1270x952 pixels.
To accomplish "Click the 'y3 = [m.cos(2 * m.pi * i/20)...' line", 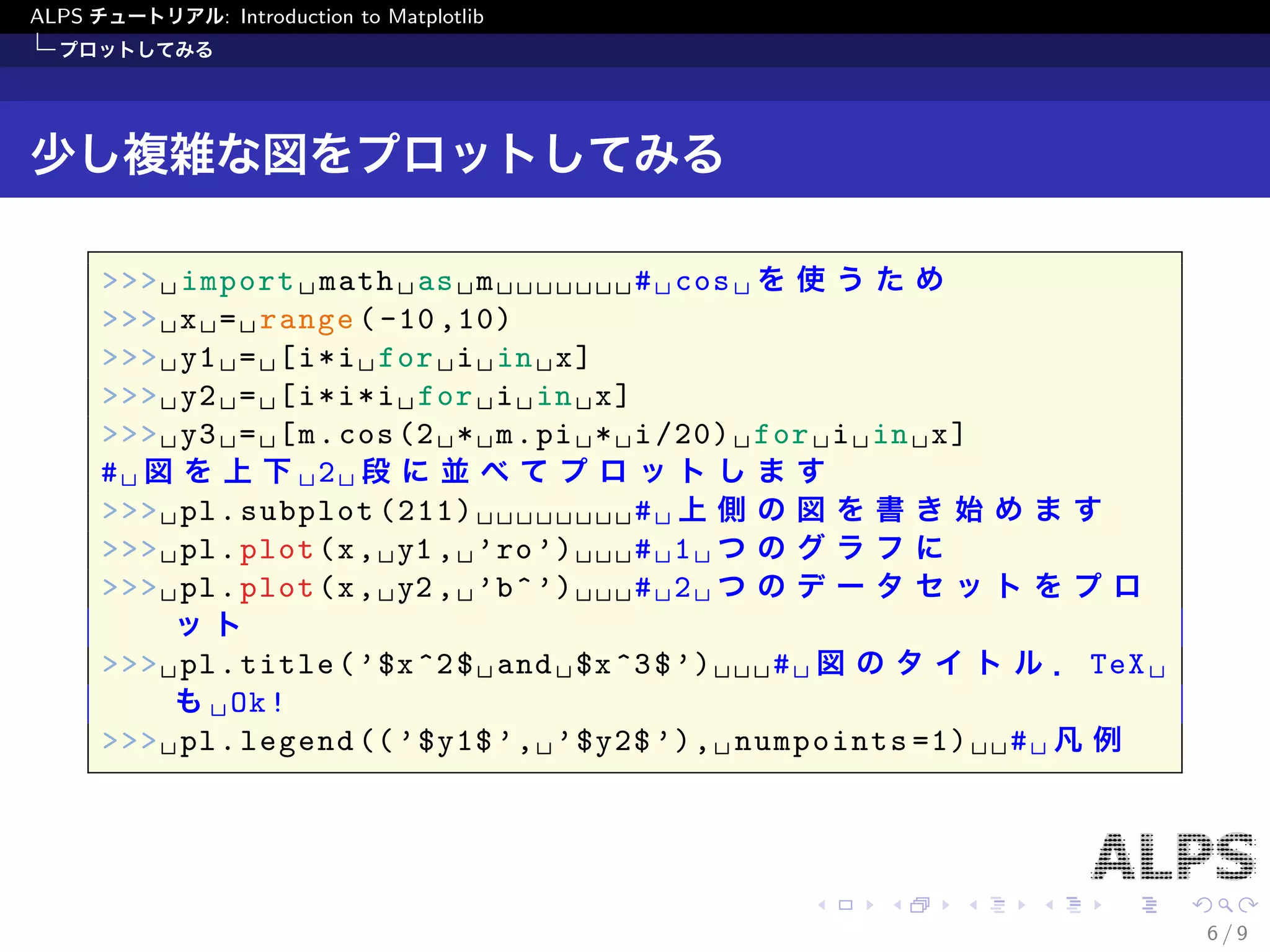I will click(x=533, y=435).
